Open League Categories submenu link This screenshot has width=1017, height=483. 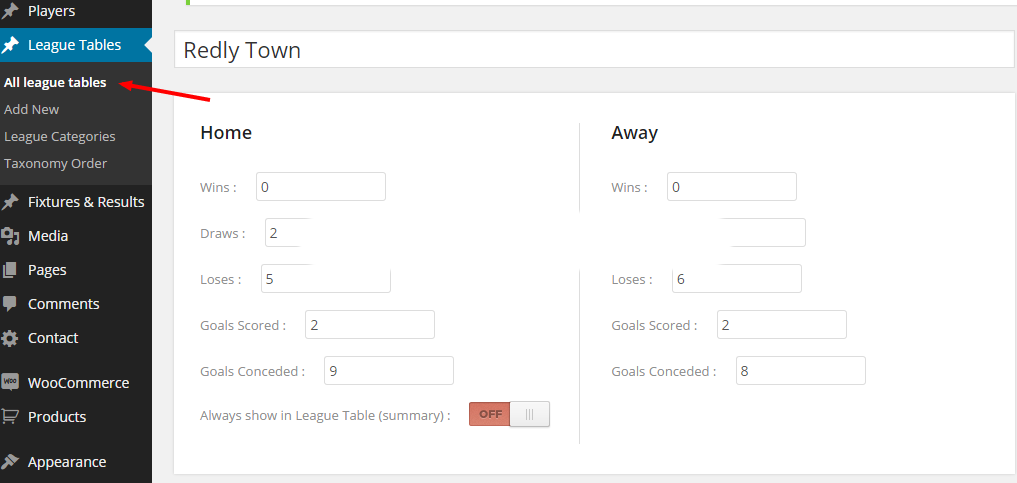tap(60, 137)
